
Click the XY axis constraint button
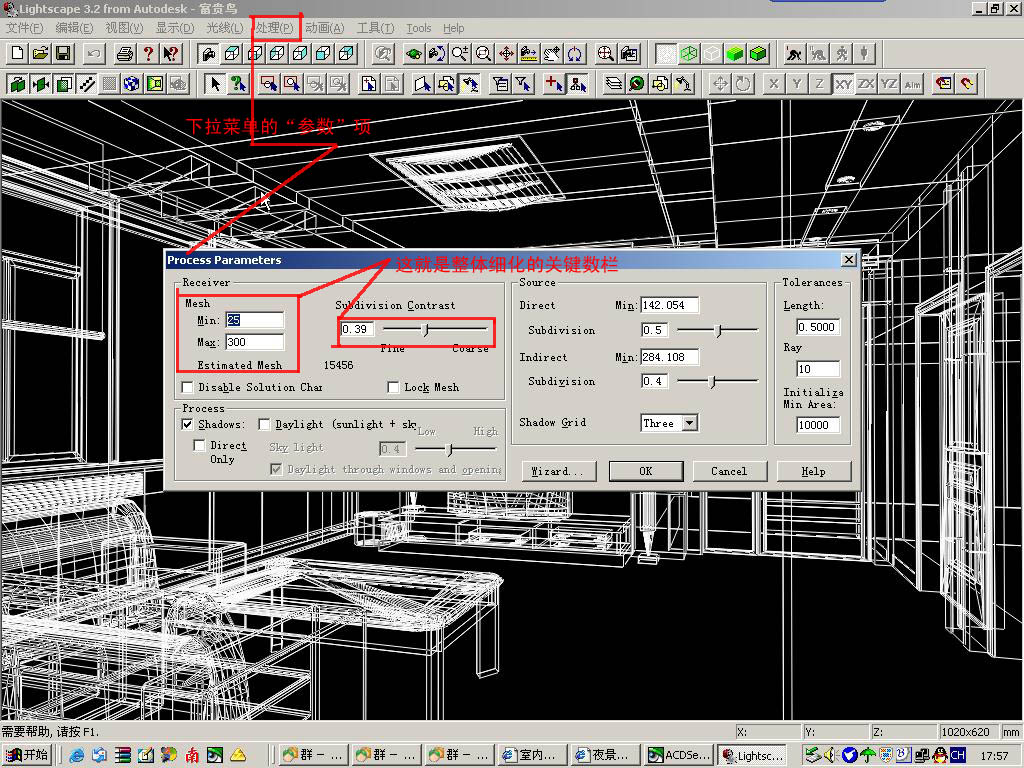[x=843, y=84]
